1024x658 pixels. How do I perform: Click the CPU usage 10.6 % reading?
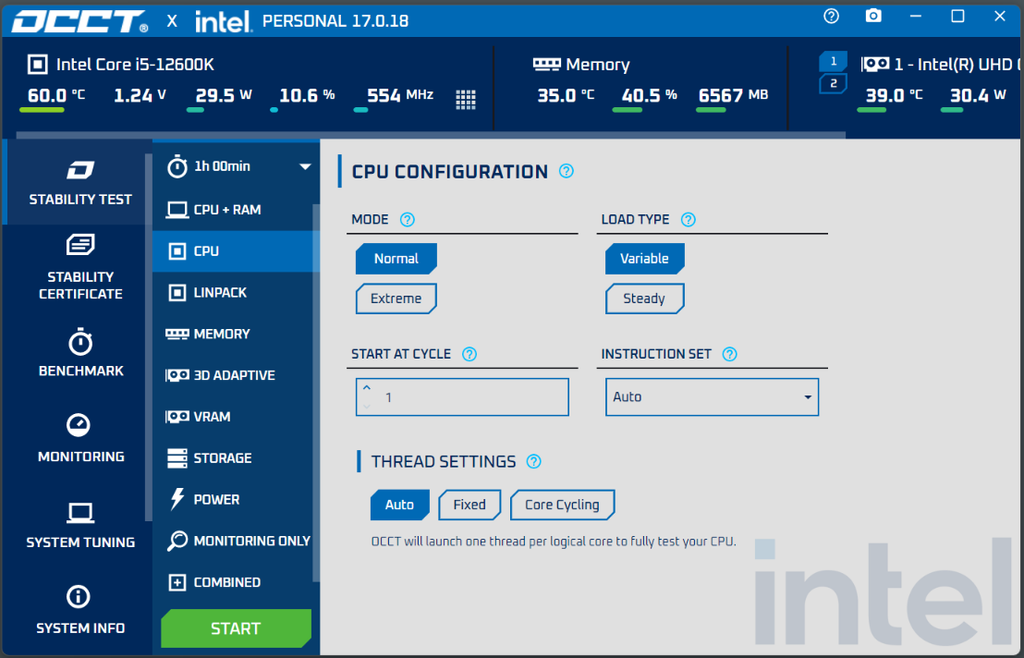pos(307,96)
